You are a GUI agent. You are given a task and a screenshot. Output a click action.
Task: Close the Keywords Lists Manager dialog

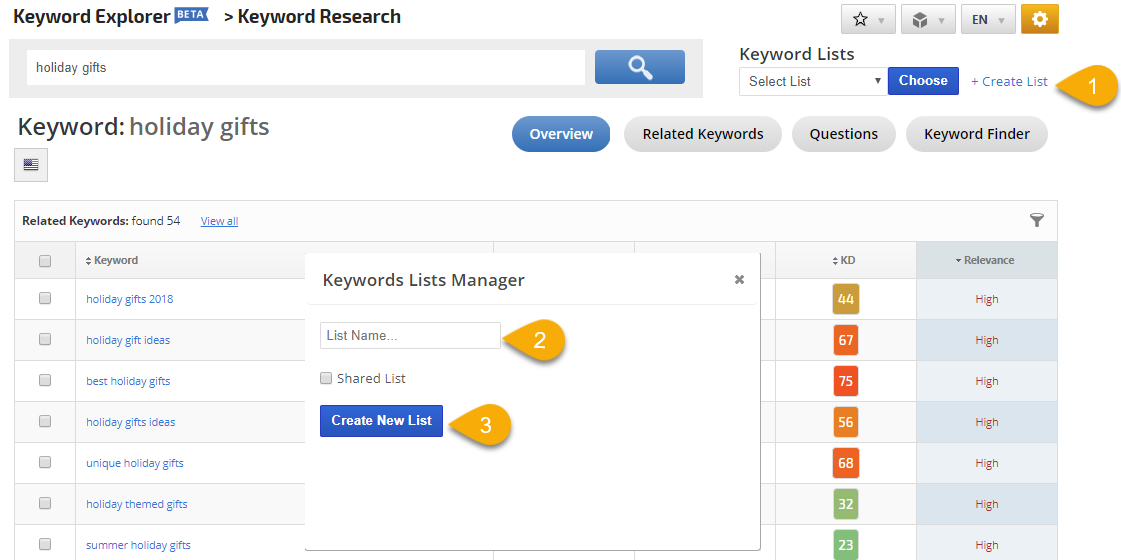(739, 280)
